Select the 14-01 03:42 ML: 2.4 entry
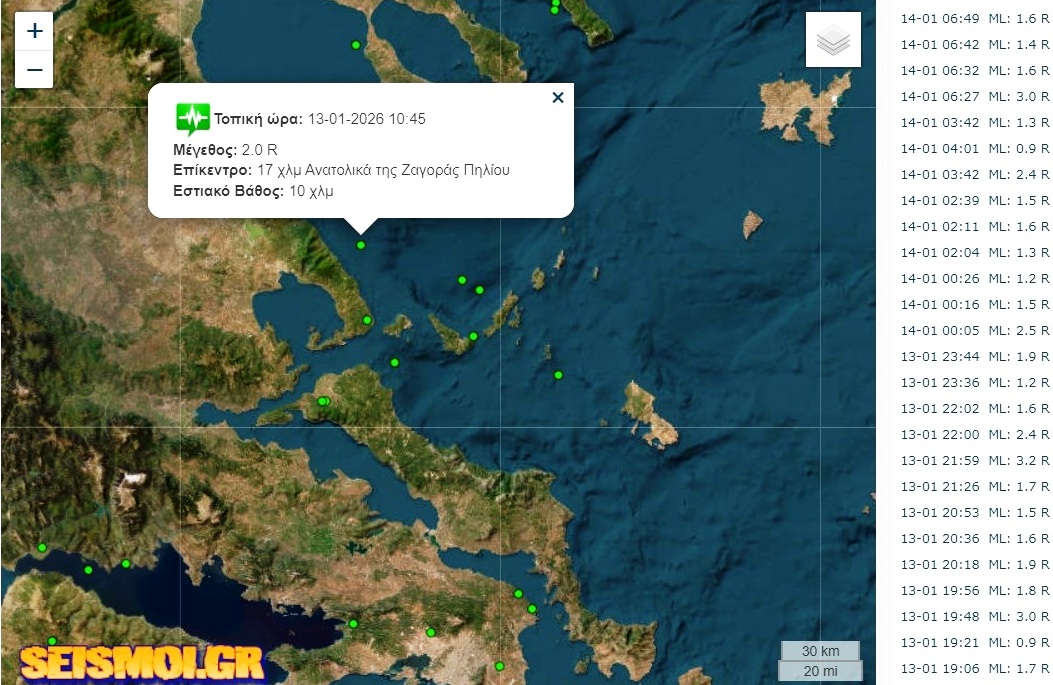The height and width of the screenshot is (685, 1053). (x=974, y=175)
